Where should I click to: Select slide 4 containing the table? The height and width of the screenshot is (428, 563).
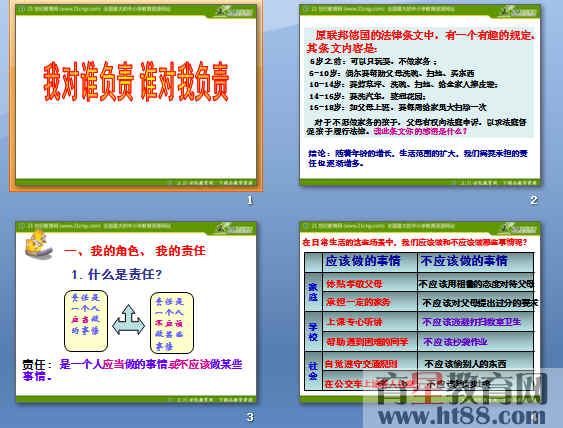[420, 312]
